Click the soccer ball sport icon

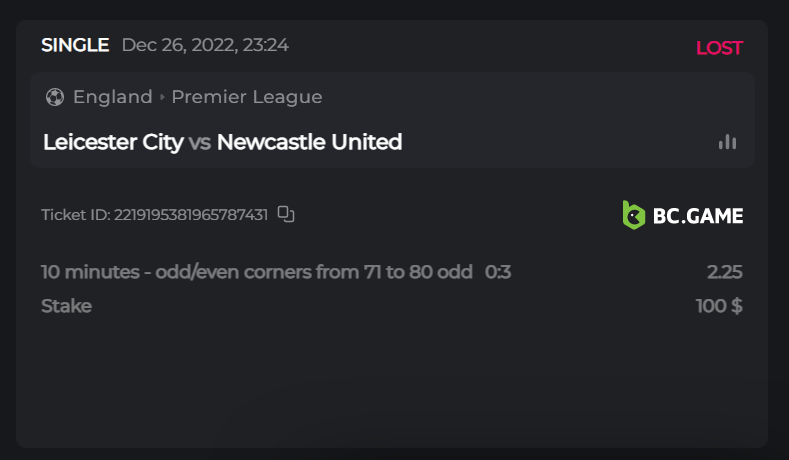54,97
